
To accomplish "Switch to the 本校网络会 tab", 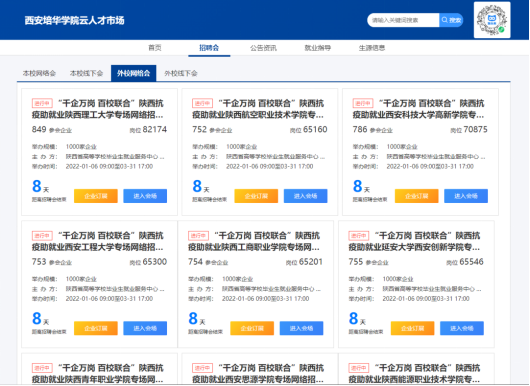I will (39, 73).
